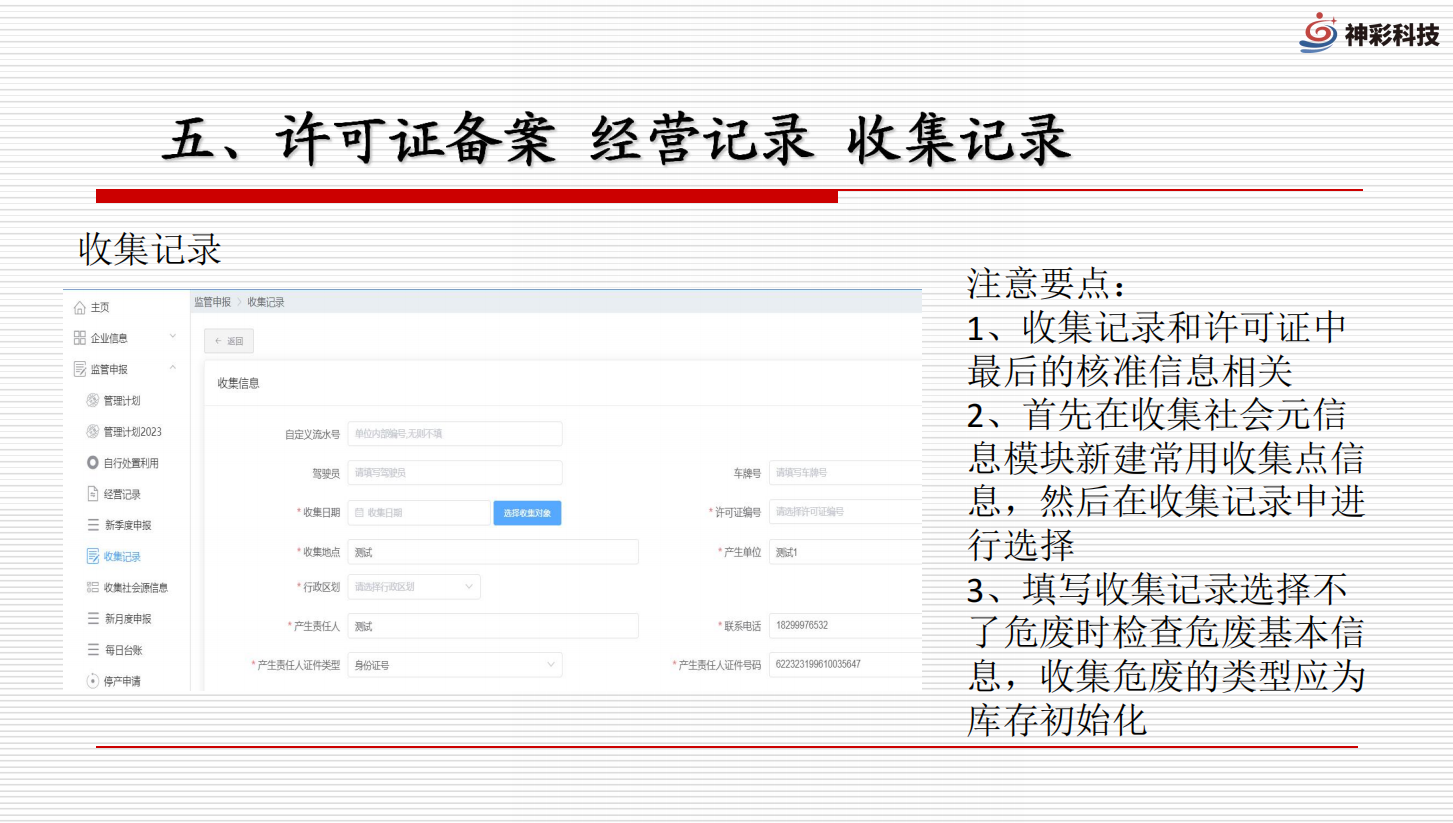This screenshot has width=1453, height=823.
Task: Select 每日台账 in the sidebar
Action: tap(123, 650)
